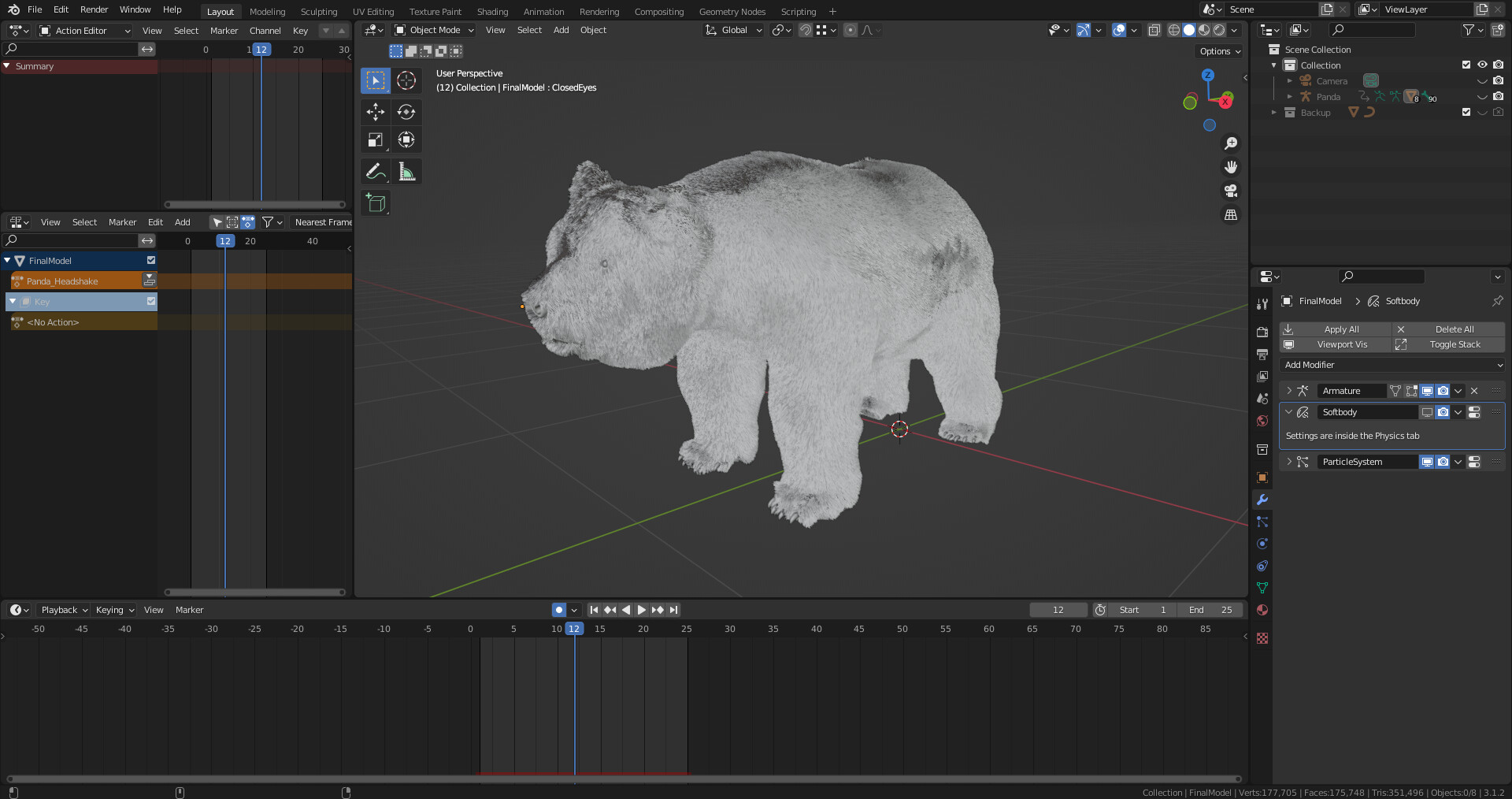The image size is (1512, 799).
Task: Click the End frame value field
Action: coord(1210,610)
